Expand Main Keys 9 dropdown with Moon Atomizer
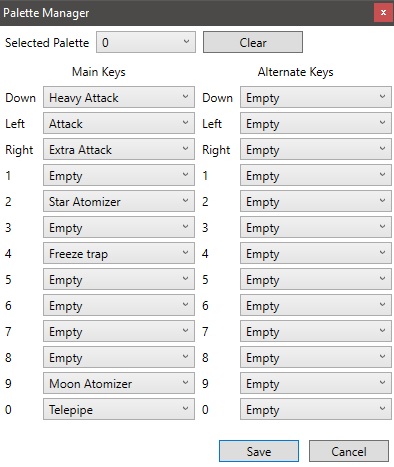Viewport: 394px width, 467px height. (x=119, y=383)
